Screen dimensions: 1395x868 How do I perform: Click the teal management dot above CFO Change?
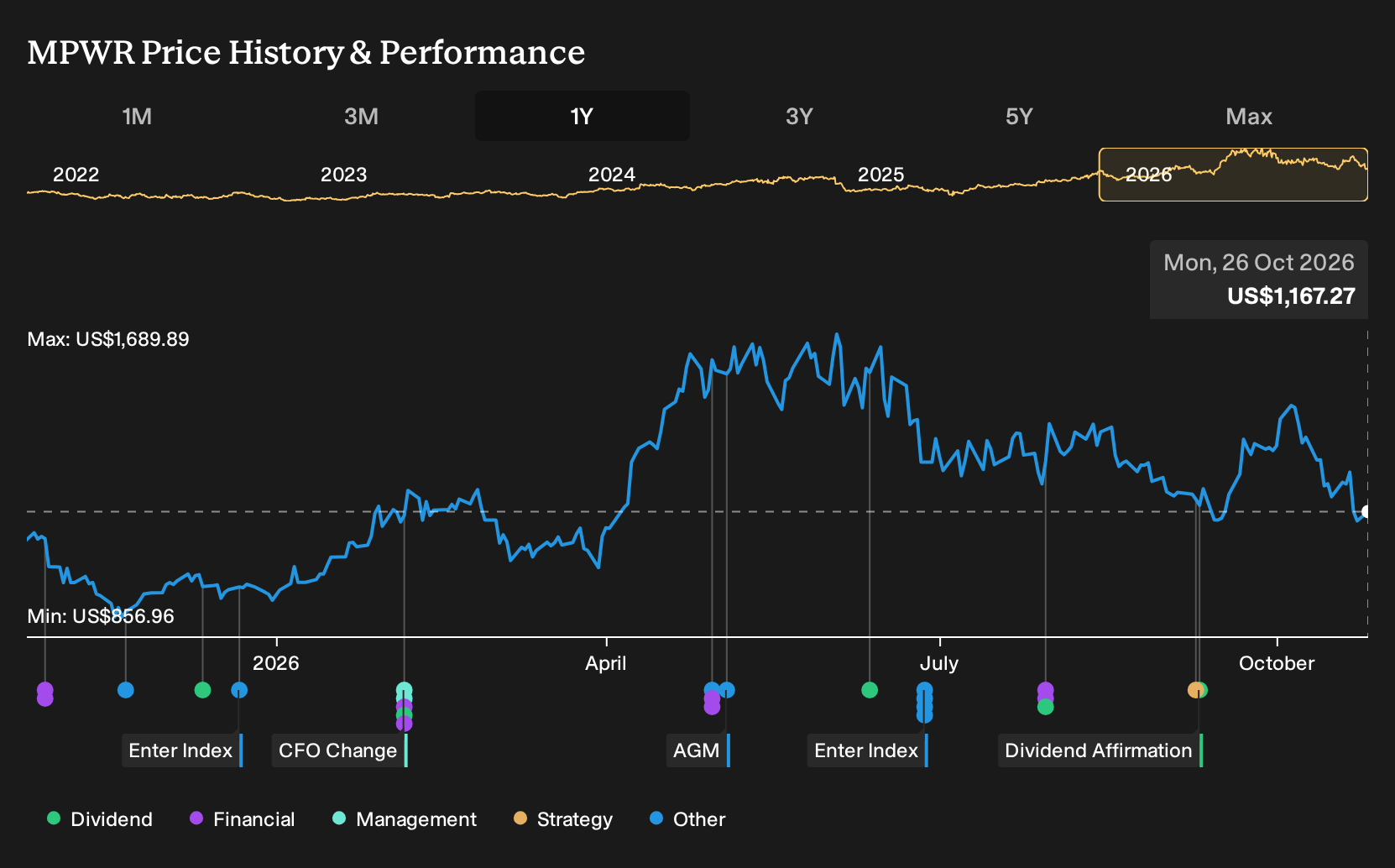[x=404, y=690]
